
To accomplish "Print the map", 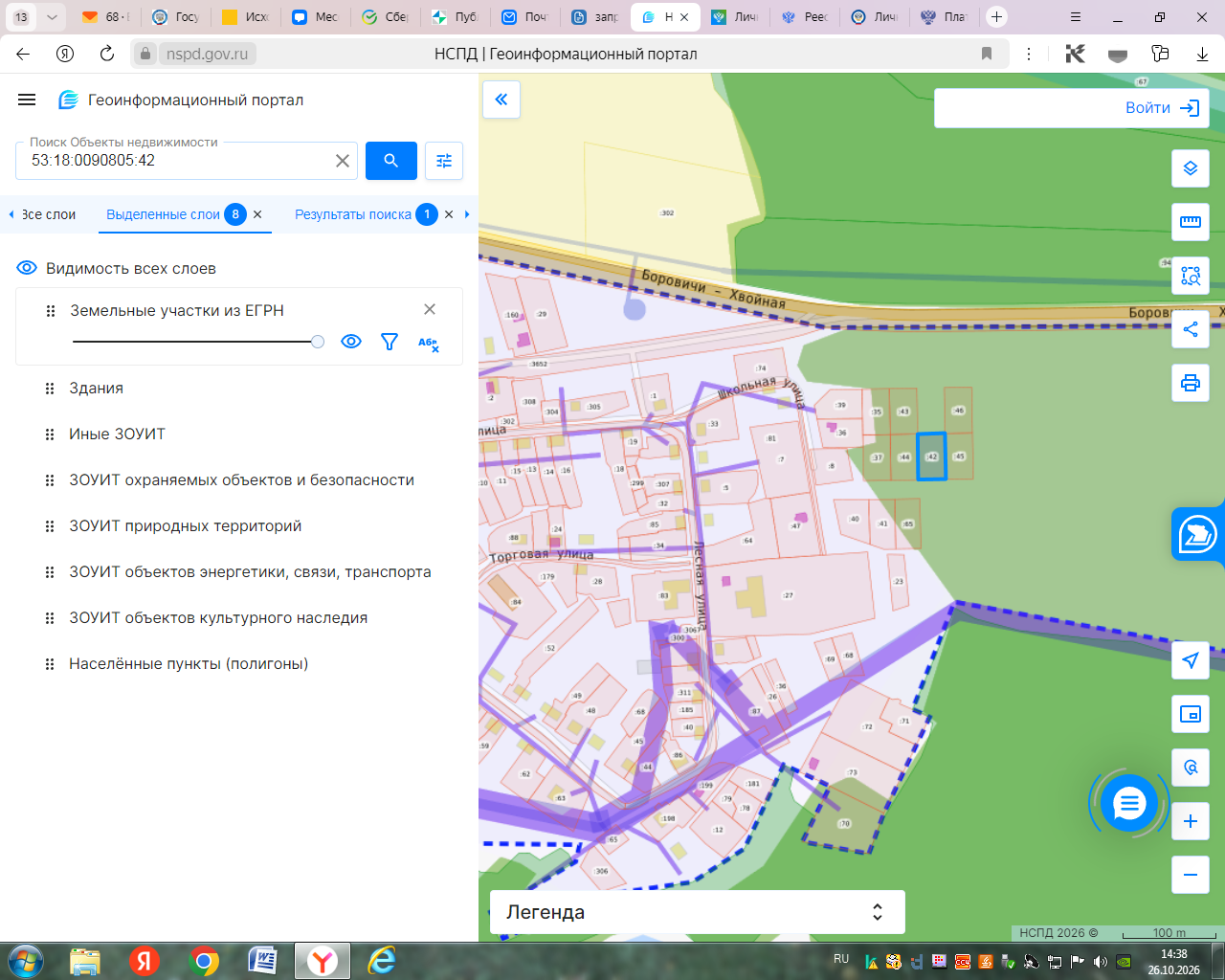I will click(1191, 383).
